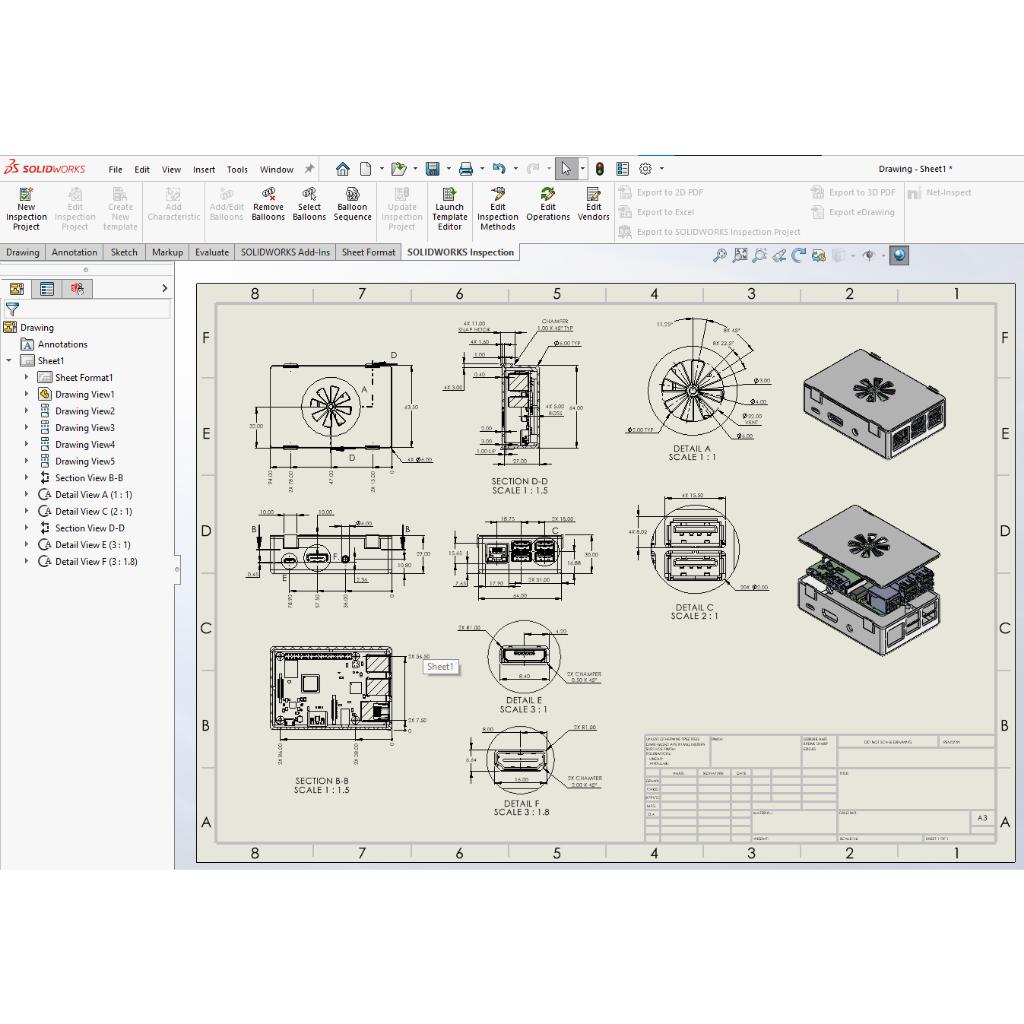
Task: Collapse the Sheet1 tree node
Action: tap(9, 360)
